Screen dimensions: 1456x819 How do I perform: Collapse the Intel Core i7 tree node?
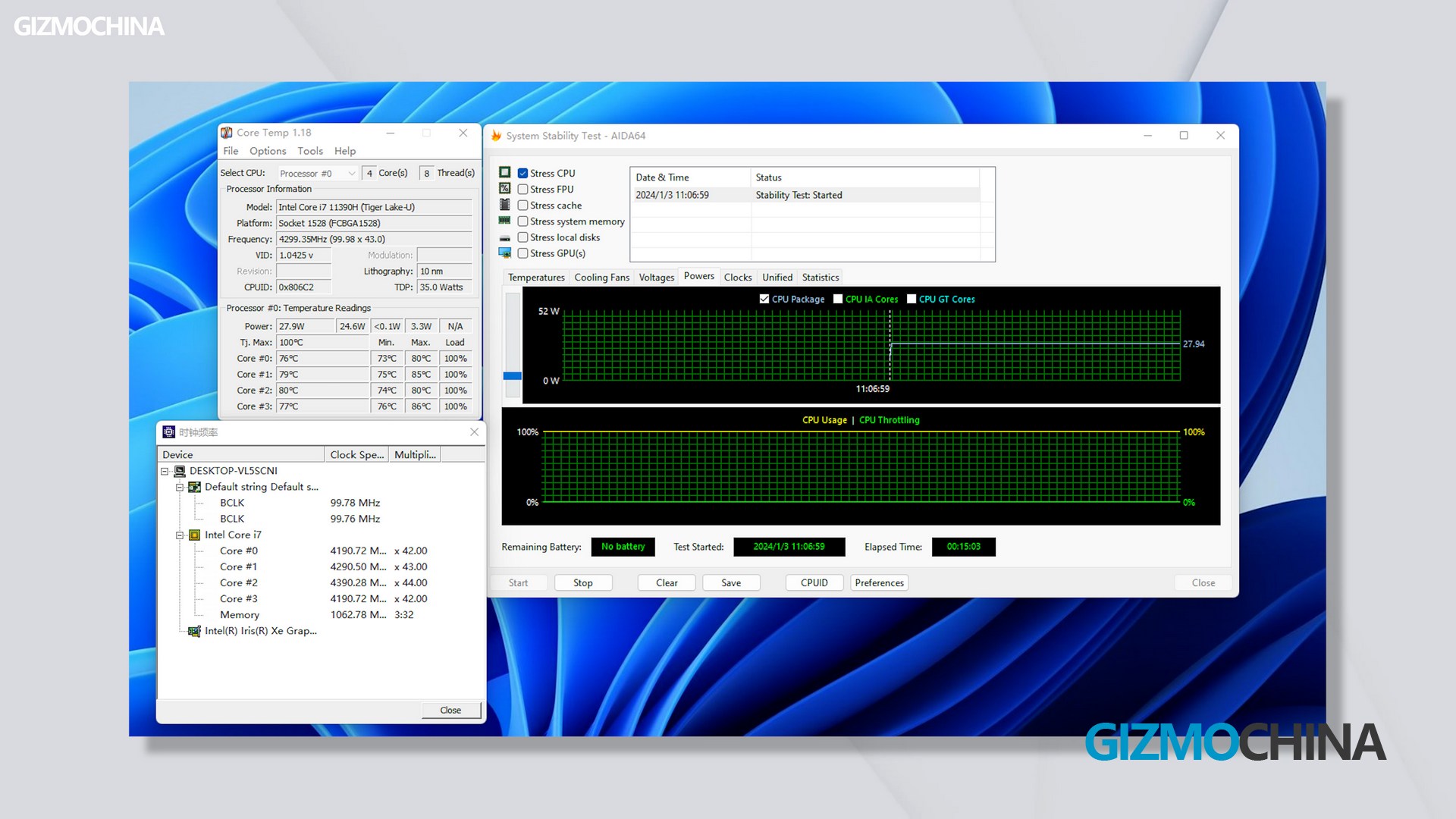pos(180,535)
